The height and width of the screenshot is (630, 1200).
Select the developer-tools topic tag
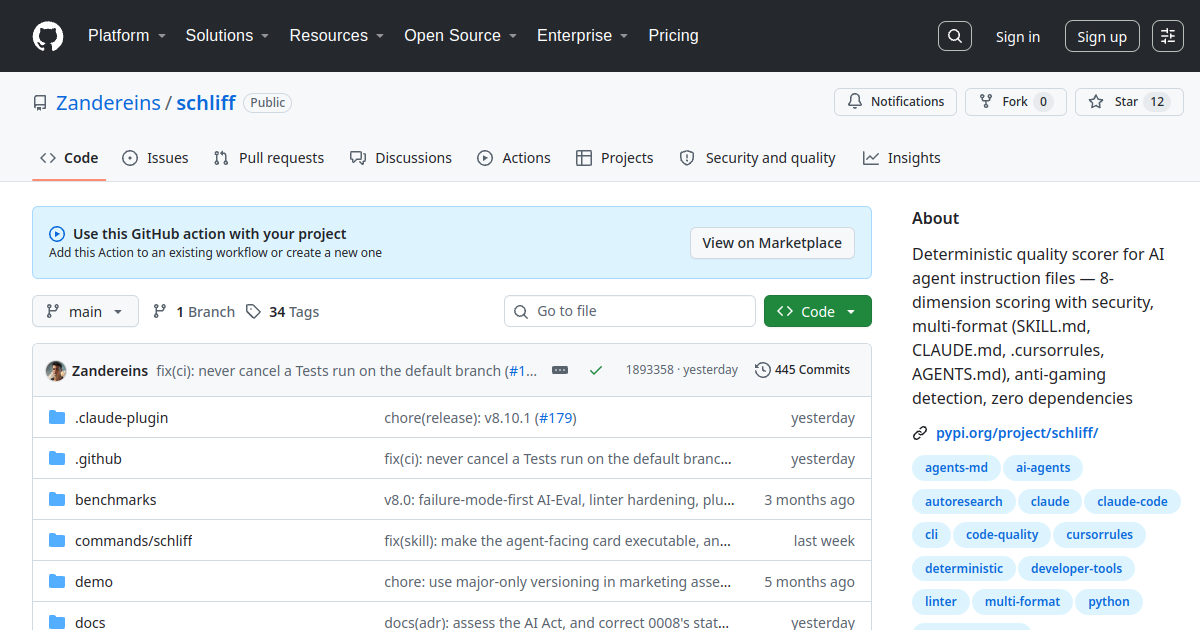tap(1077, 569)
